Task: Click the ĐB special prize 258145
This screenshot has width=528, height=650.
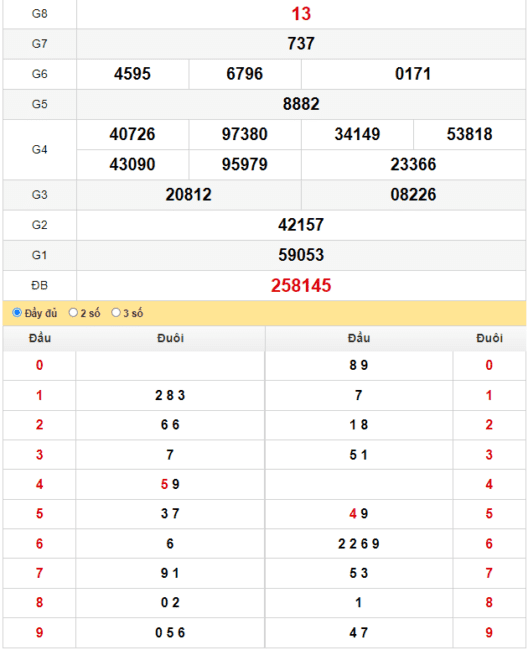Action: tap(301, 286)
